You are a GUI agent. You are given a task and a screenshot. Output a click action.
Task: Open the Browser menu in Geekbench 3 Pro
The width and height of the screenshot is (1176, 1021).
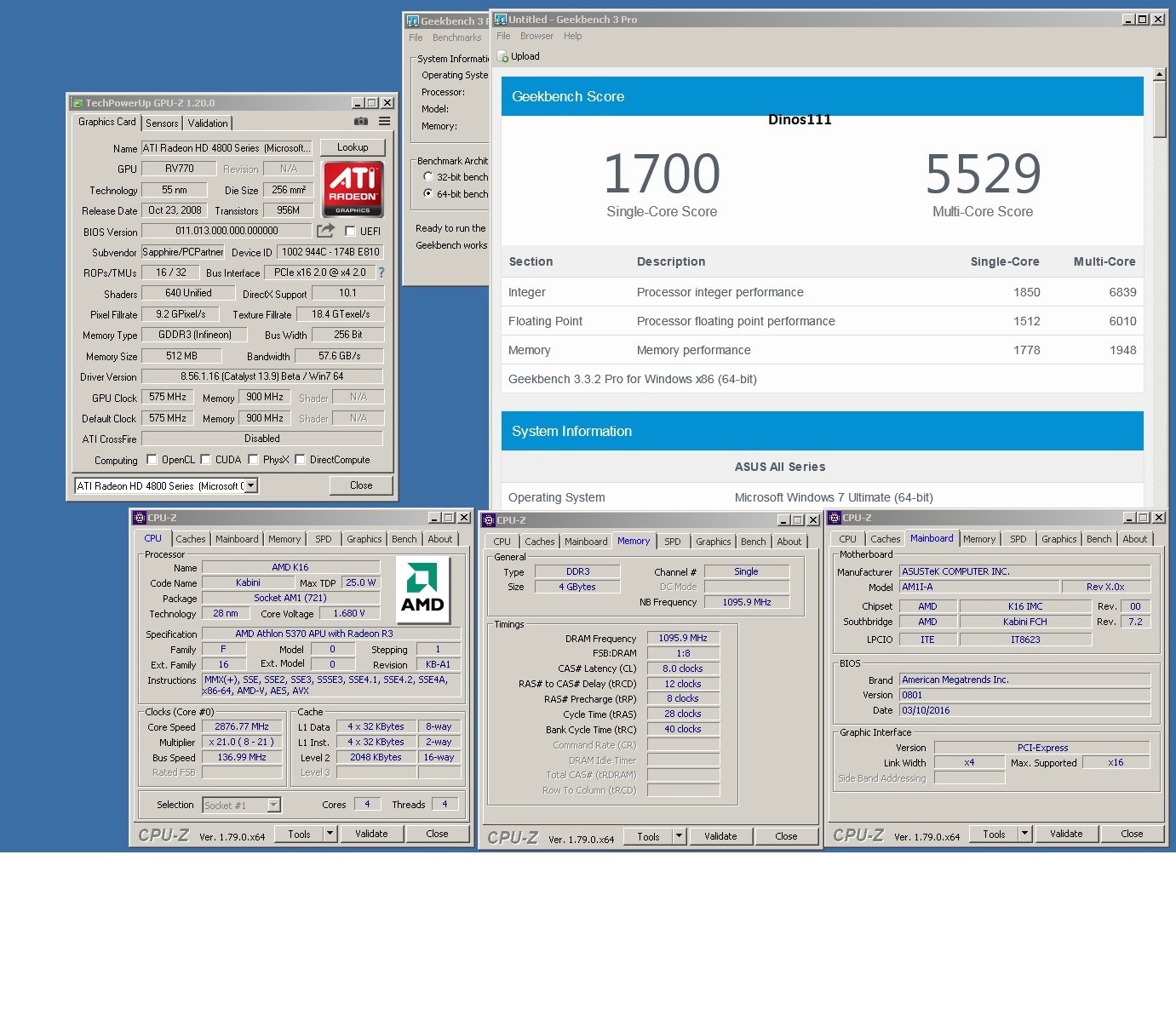click(536, 36)
